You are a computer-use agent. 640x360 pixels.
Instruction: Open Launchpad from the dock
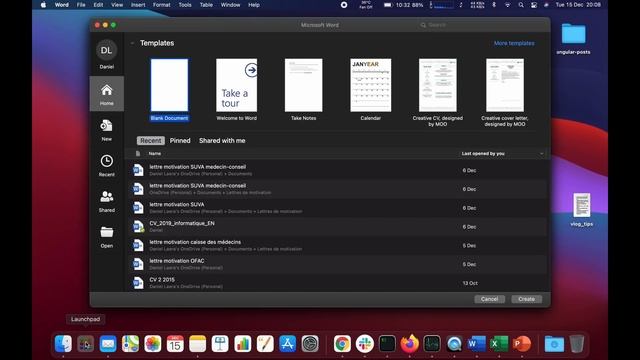click(x=86, y=344)
